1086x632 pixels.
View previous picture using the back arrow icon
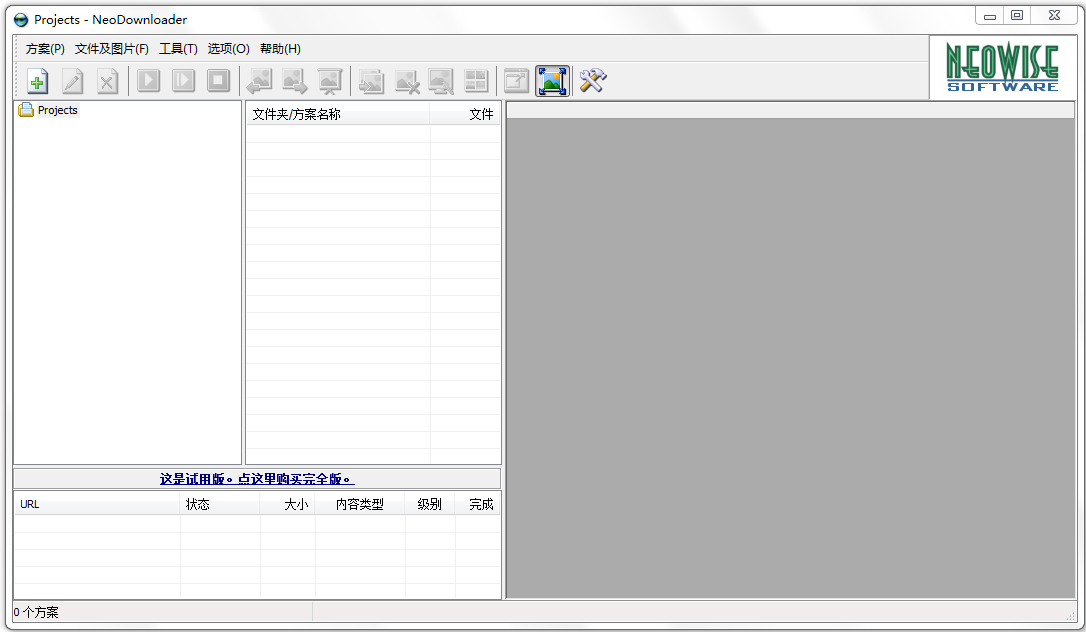tap(259, 81)
